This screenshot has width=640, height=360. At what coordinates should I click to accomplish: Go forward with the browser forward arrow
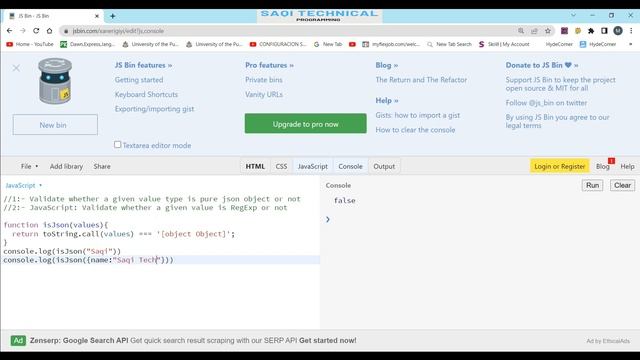[23, 31]
